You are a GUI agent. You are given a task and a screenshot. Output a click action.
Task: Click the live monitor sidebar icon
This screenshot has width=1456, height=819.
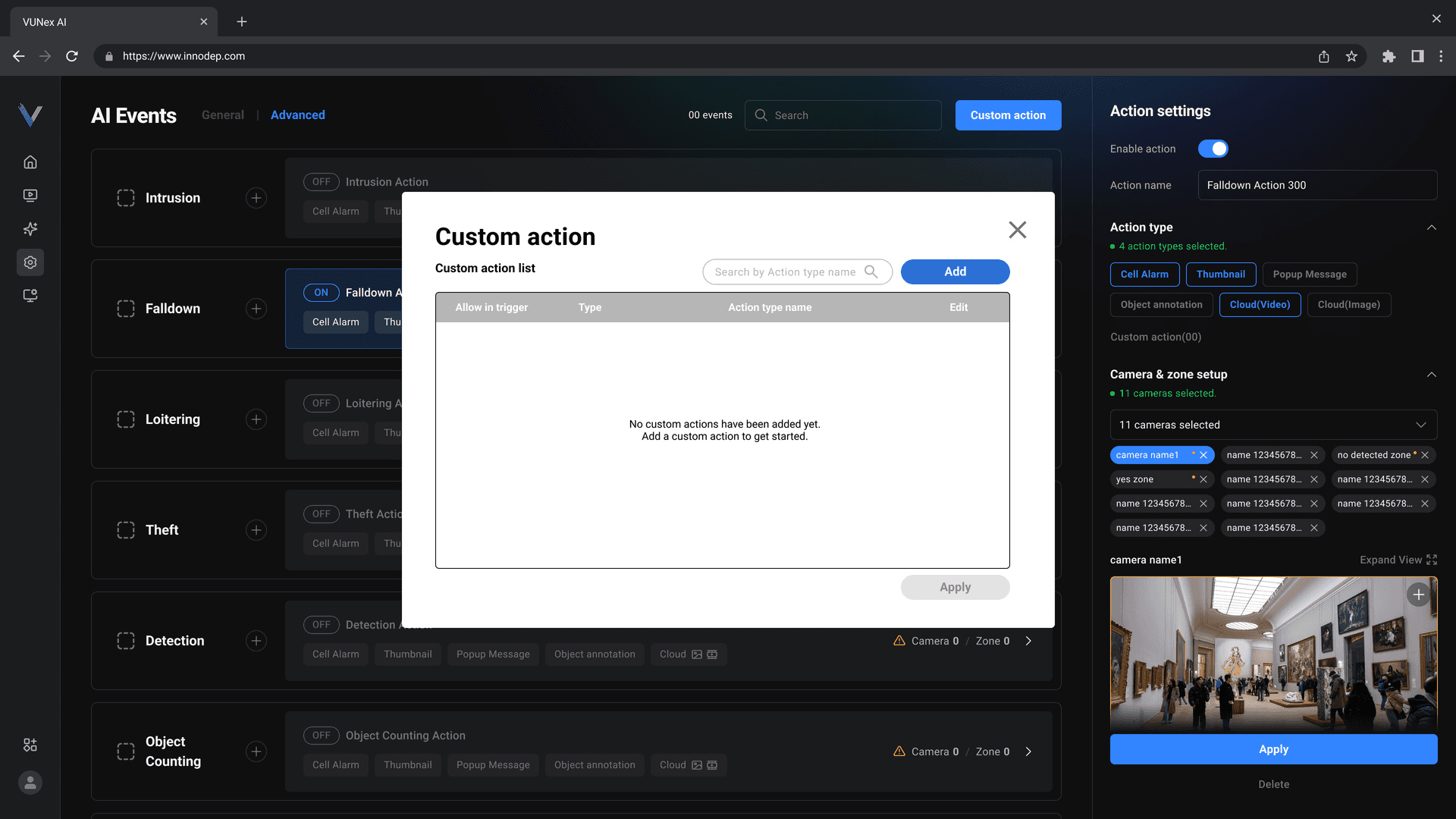click(30, 196)
